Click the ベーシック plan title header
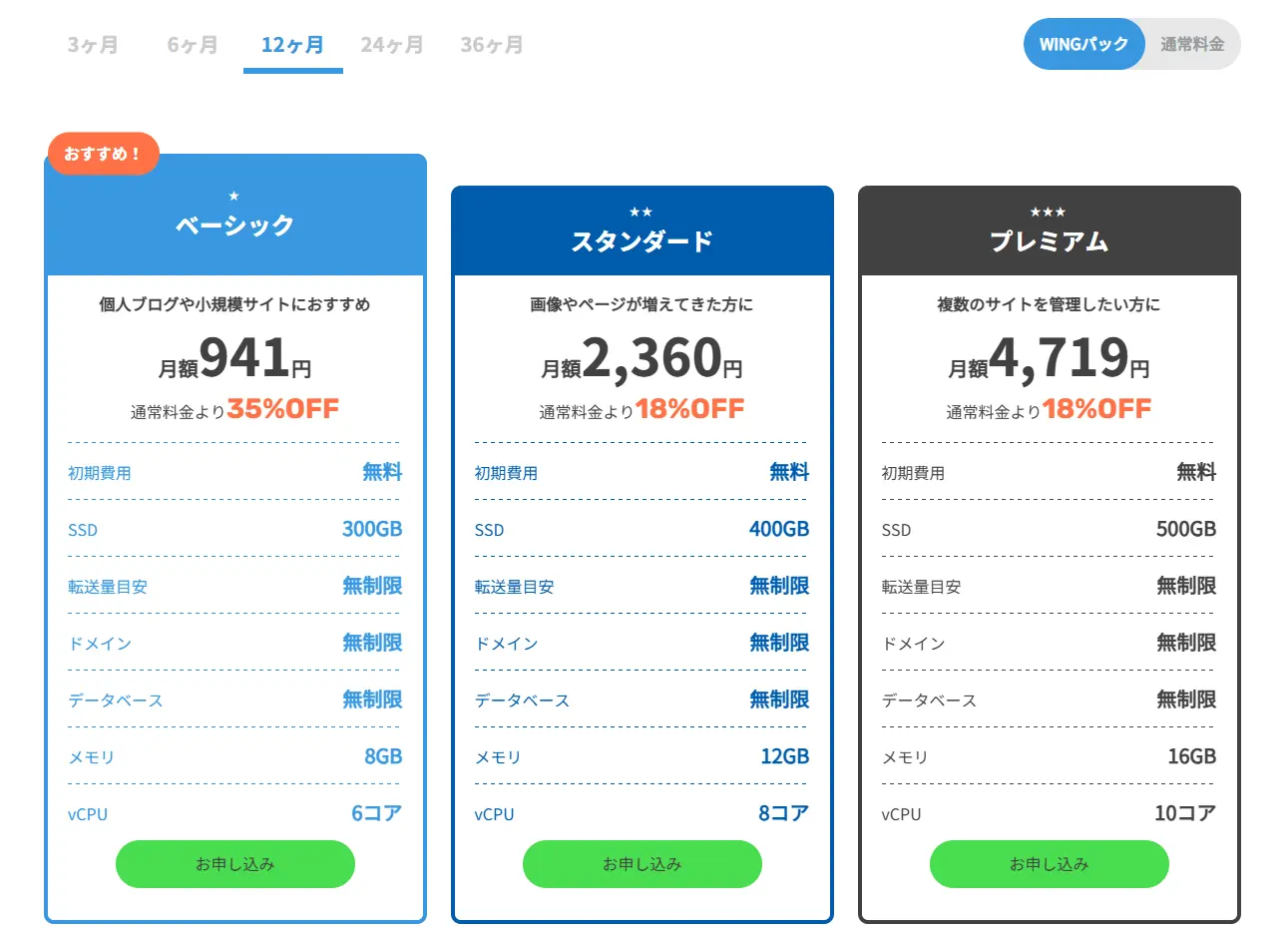1288x931 pixels. point(235,226)
